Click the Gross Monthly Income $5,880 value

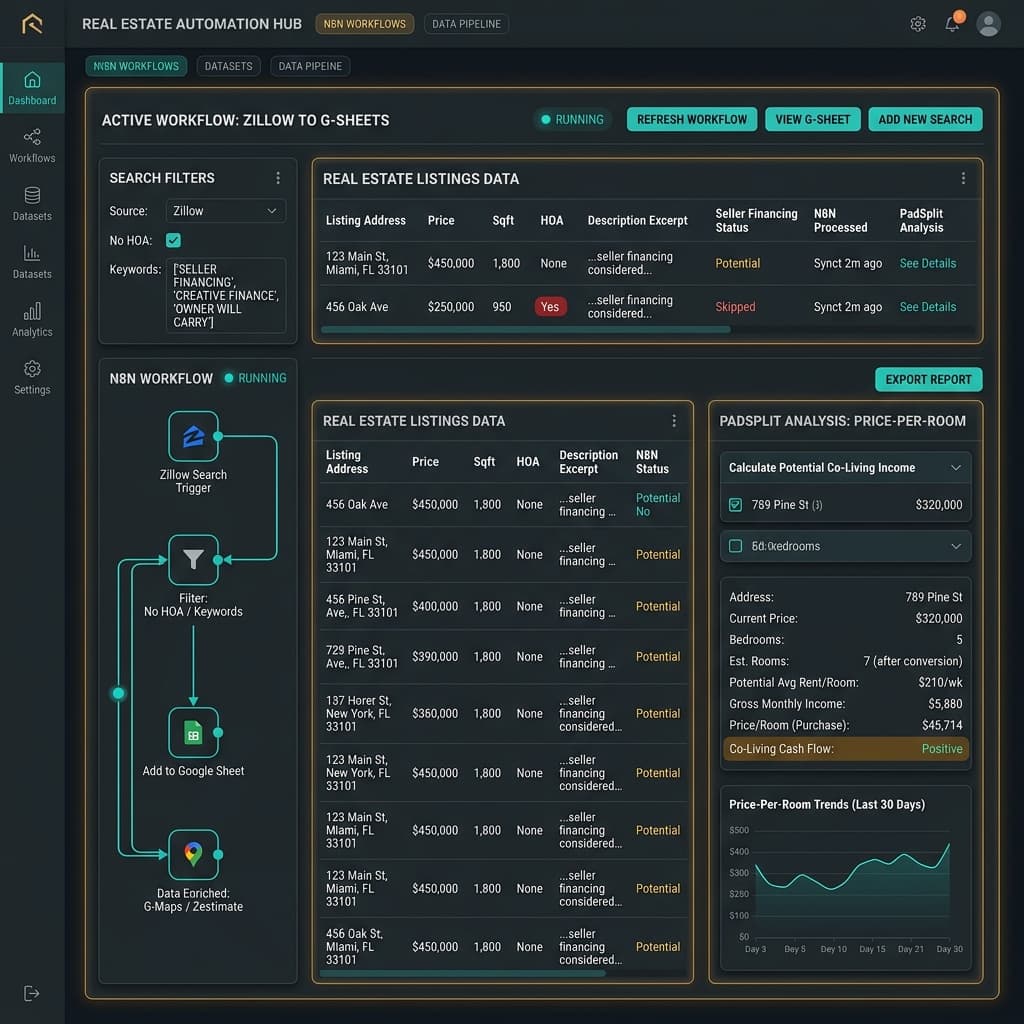(x=945, y=704)
